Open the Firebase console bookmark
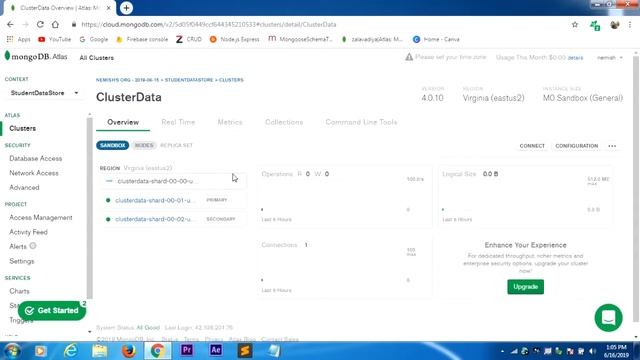The image size is (640, 360). [142, 39]
